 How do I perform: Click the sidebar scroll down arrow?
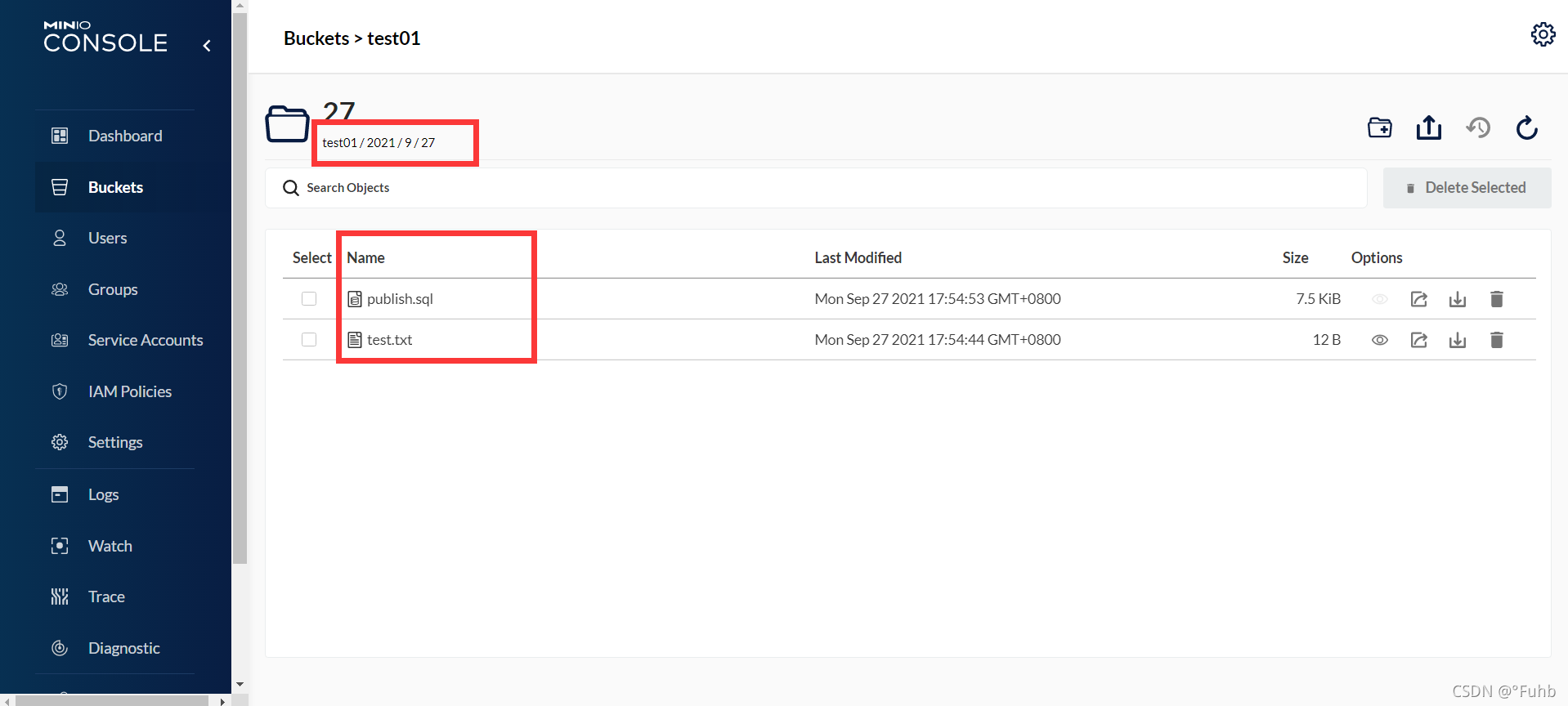[240, 685]
